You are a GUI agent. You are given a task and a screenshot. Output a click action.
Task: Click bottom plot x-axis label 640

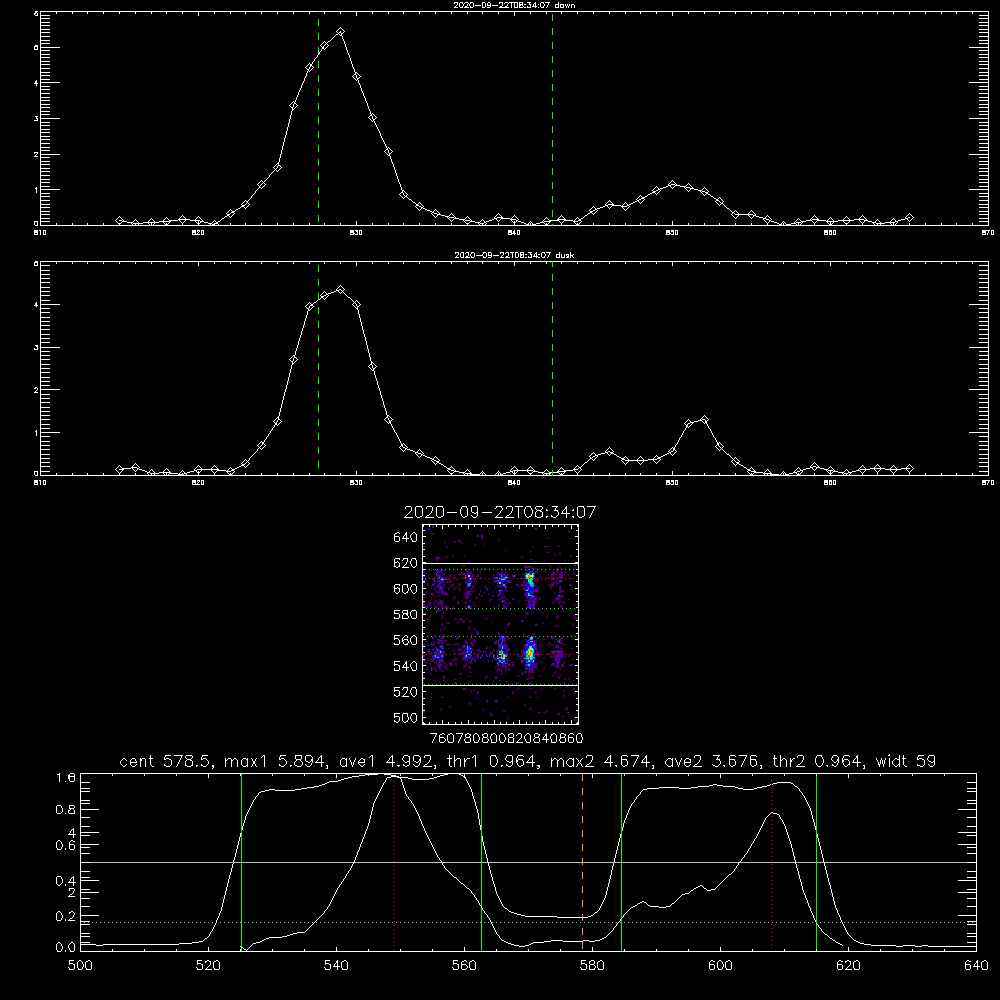[x=976, y=966]
